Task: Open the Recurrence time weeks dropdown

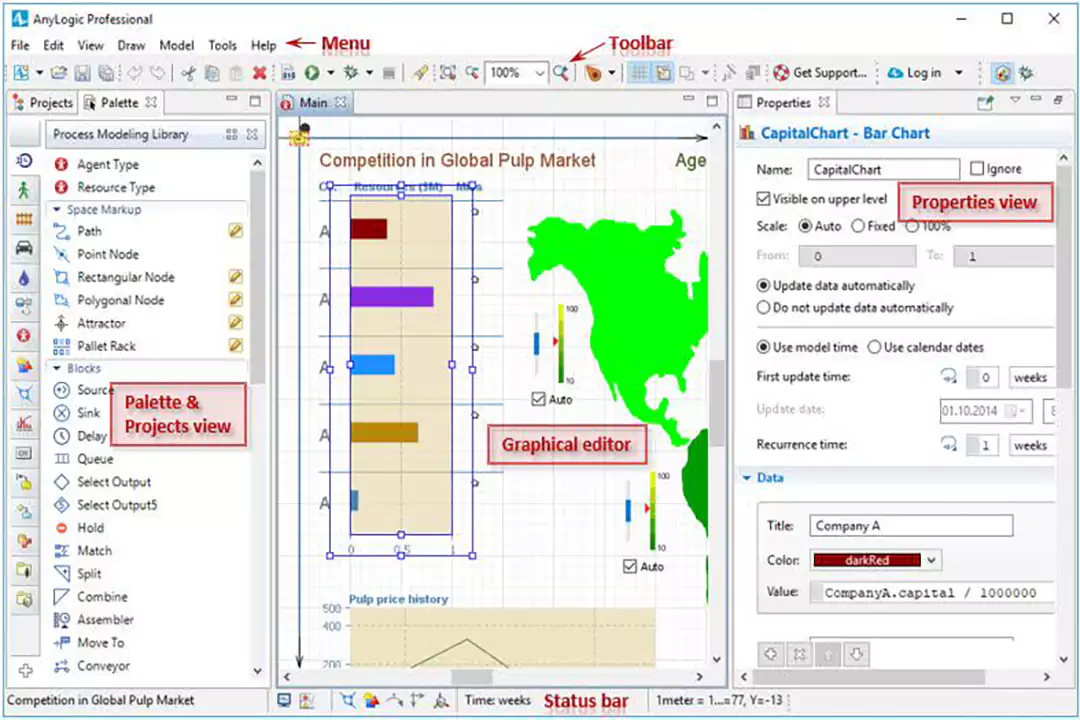Action: pos(1031,446)
